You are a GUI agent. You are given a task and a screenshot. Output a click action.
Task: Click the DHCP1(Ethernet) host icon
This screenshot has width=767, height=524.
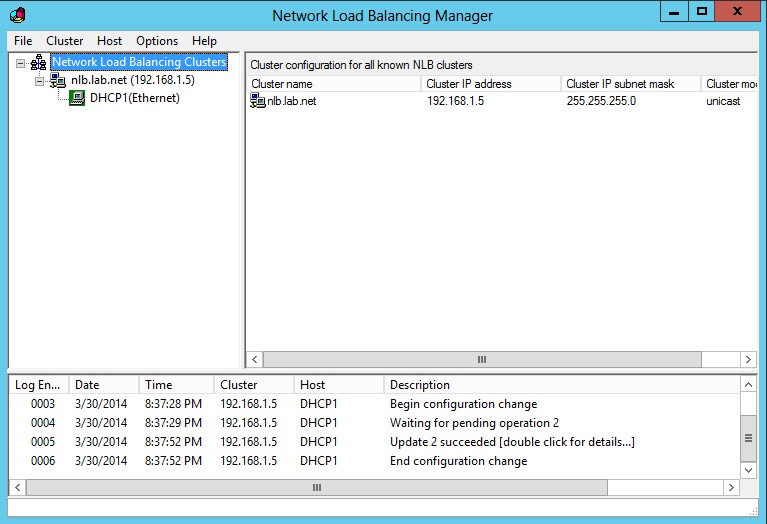pyautogui.click(x=77, y=98)
